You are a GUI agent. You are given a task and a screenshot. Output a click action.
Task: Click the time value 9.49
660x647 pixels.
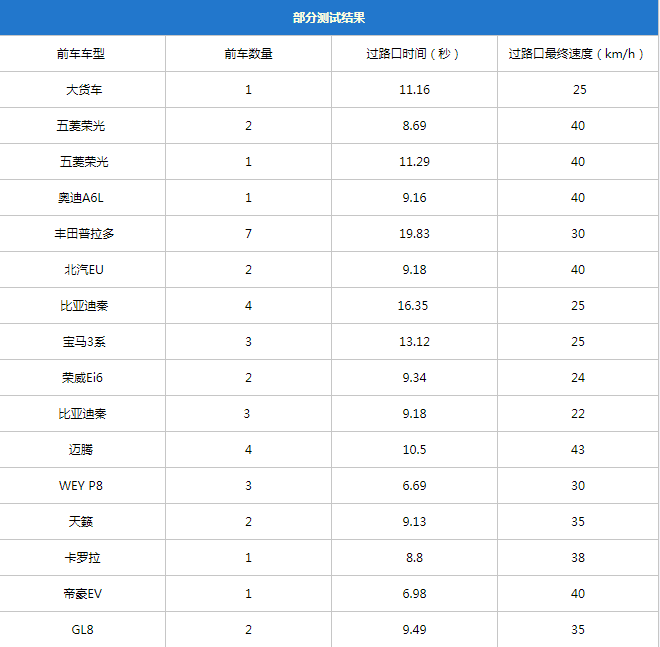click(x=415, y=630)
